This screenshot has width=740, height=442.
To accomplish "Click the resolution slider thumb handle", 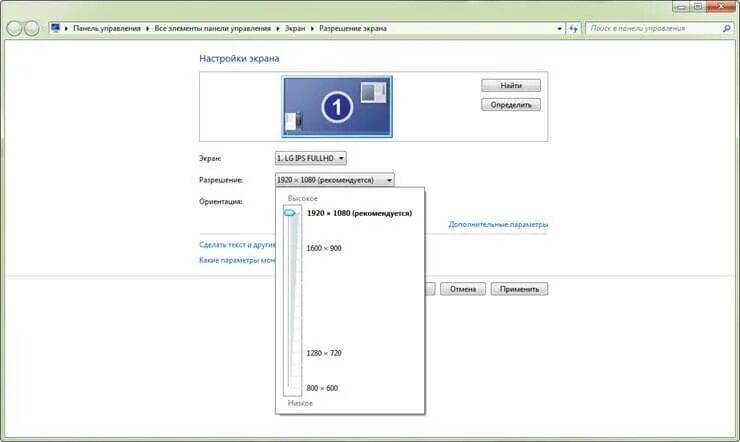I will coord(289,213).
